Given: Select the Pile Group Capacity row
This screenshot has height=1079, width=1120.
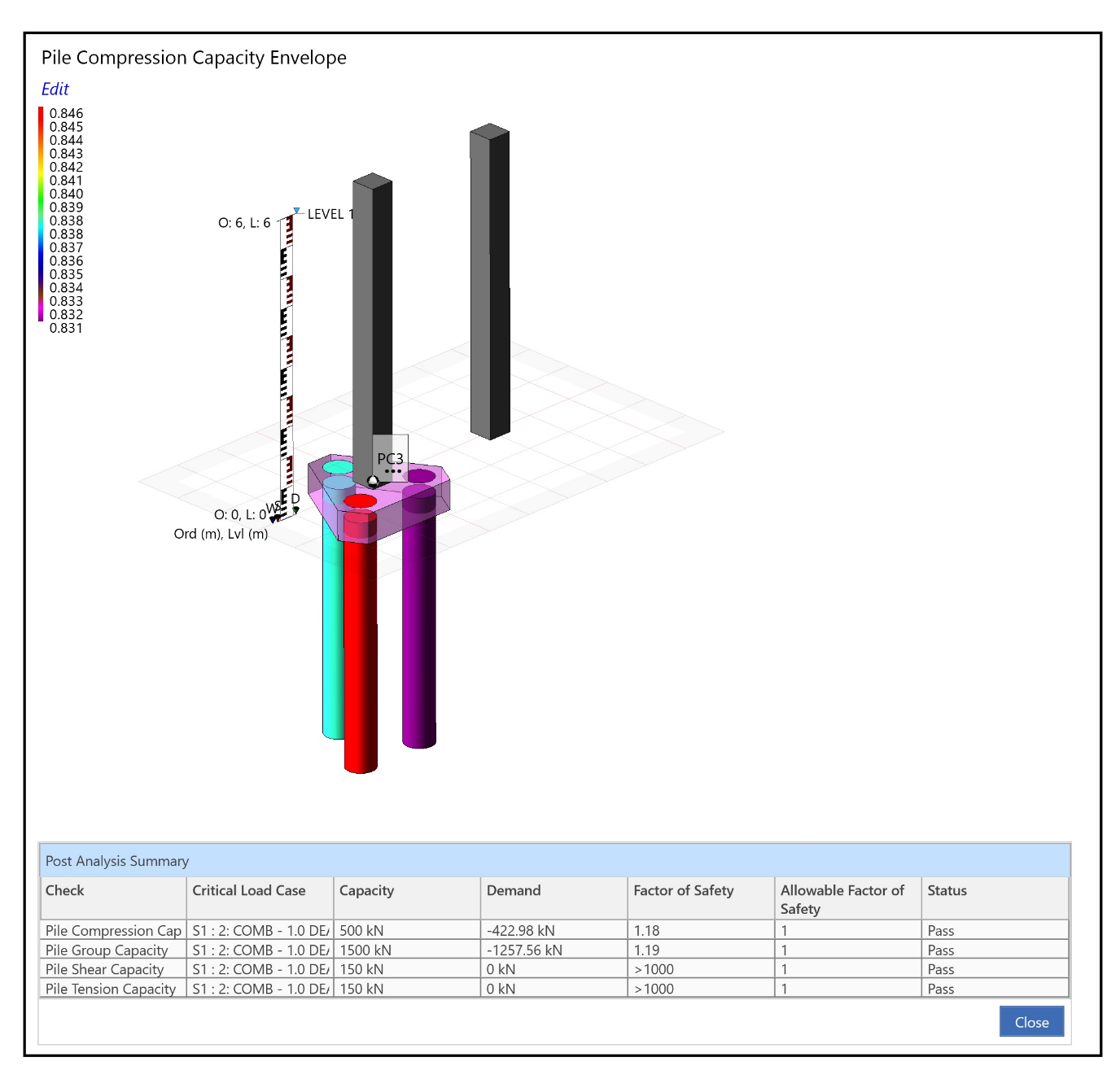Looking at the screenshot, I should click(x=554, y=950).
